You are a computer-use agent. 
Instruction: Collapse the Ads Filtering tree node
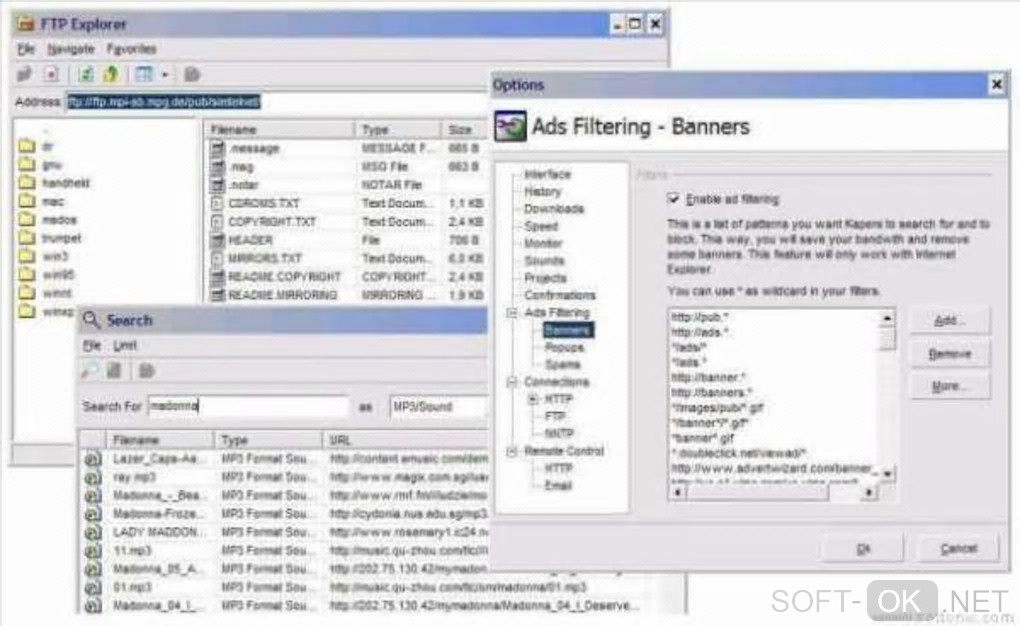click(x=512, y=313)
